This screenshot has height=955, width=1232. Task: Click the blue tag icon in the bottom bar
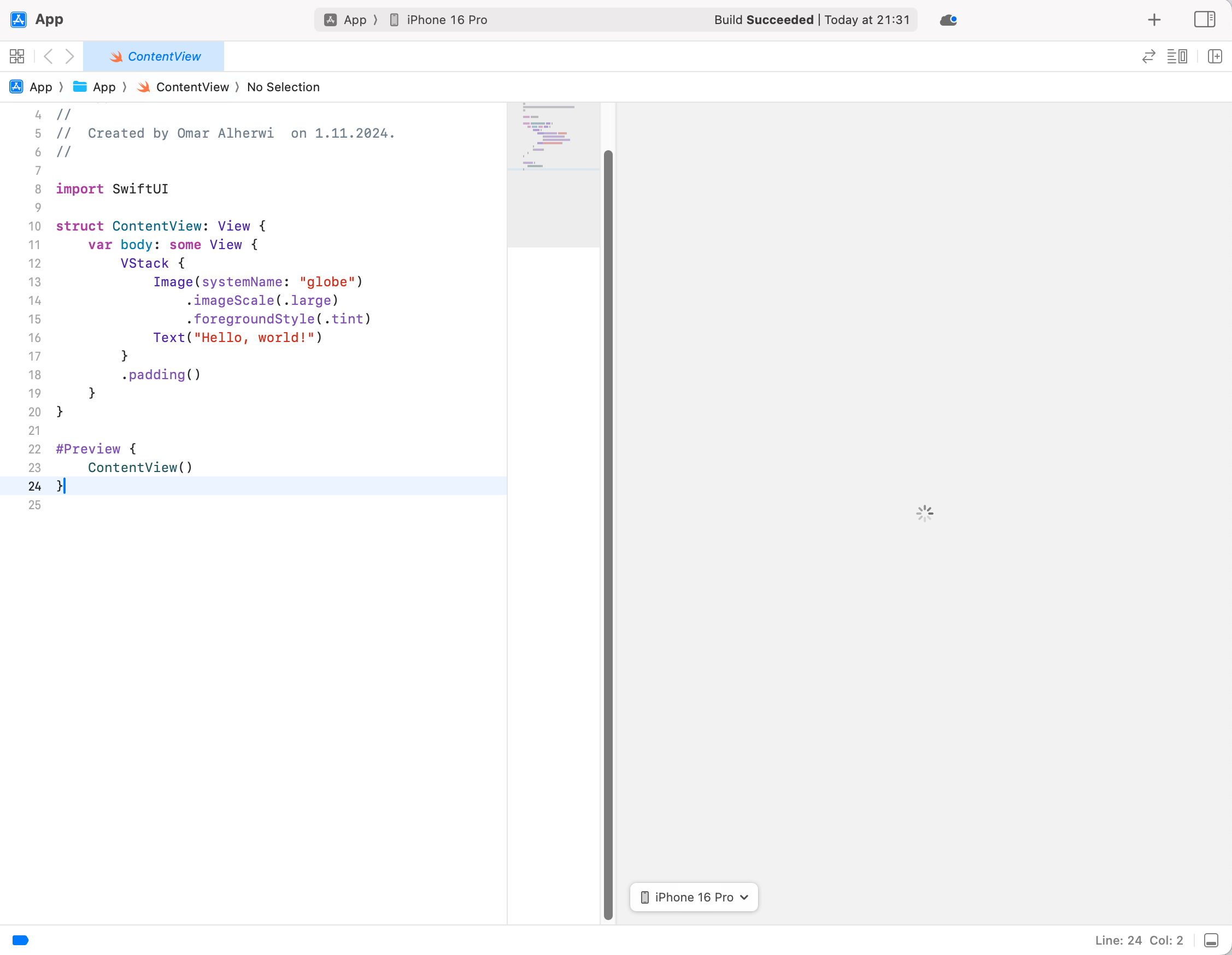click(x=20, y=940)
